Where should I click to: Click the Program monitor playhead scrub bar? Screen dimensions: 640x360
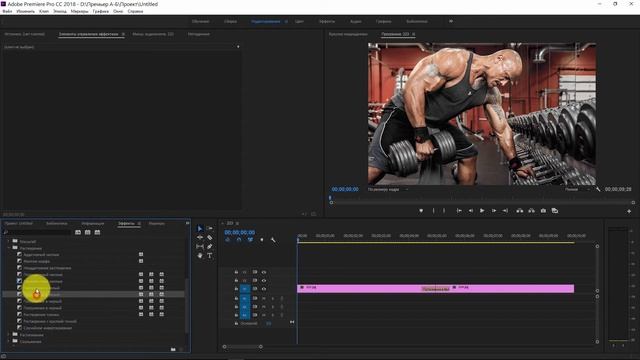click(482, 198)
